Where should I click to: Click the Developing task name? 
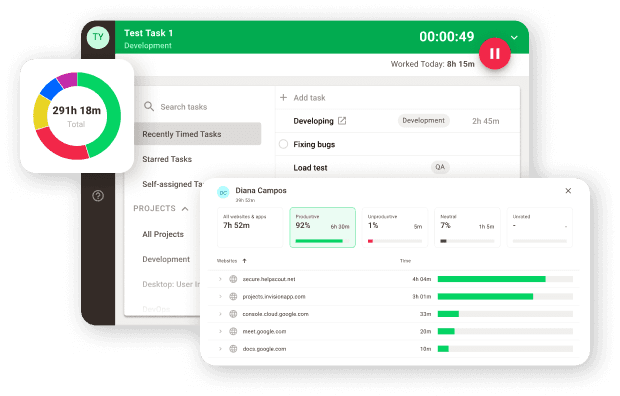(x=314, y=121)
